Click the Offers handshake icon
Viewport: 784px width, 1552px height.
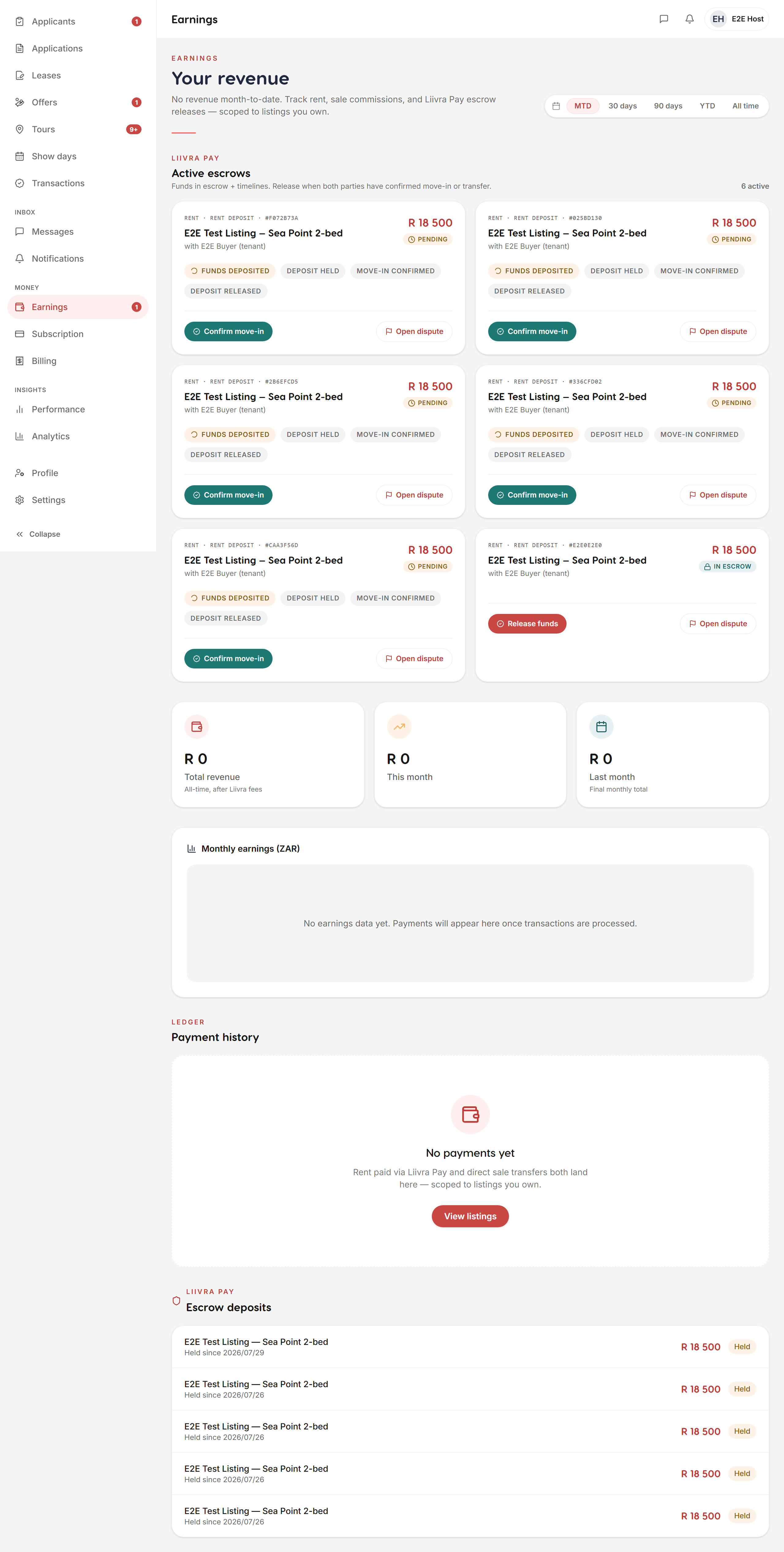coord(19,102)
